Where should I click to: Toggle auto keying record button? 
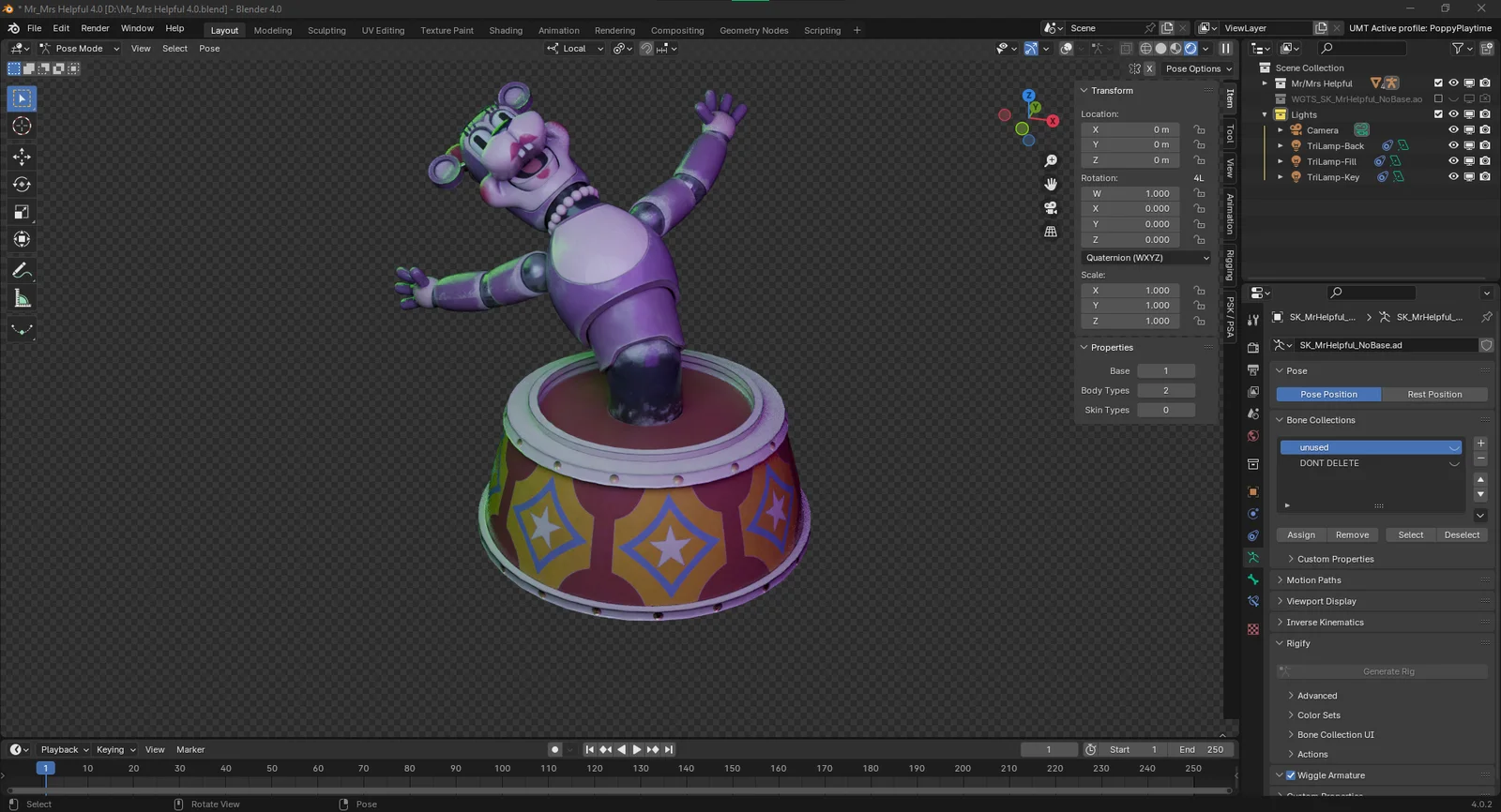555,749
